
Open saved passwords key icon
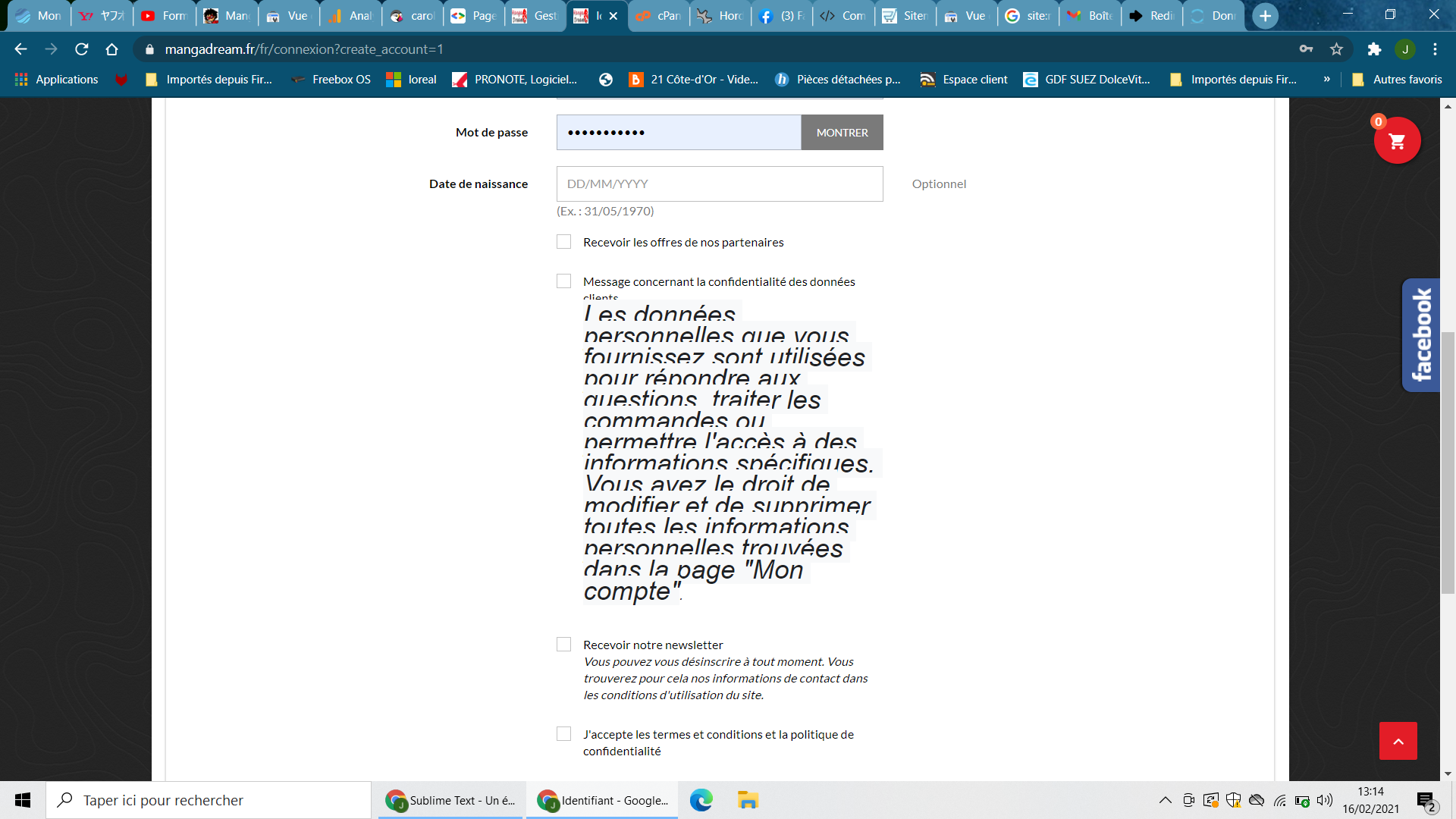tap(1306, 49)
